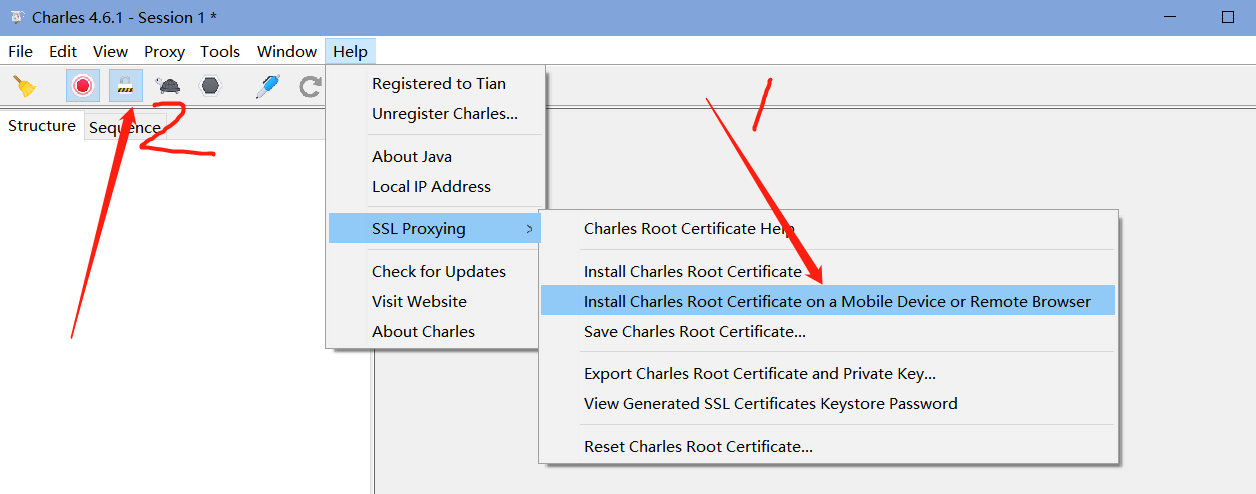The image size is (1256, 494).
Task: Open the Proxy menu
Action: point(164,51)
